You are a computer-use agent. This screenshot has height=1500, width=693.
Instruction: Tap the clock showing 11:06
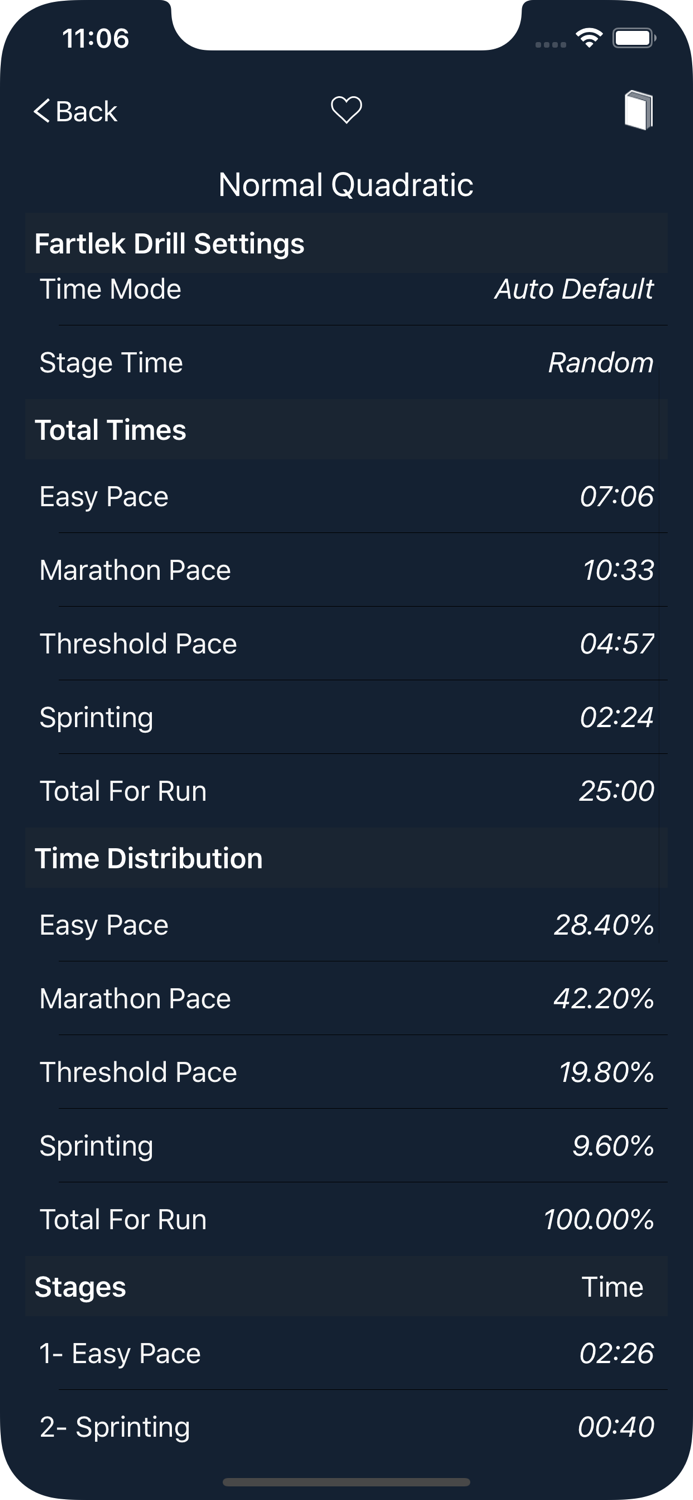tap(98, 39)
